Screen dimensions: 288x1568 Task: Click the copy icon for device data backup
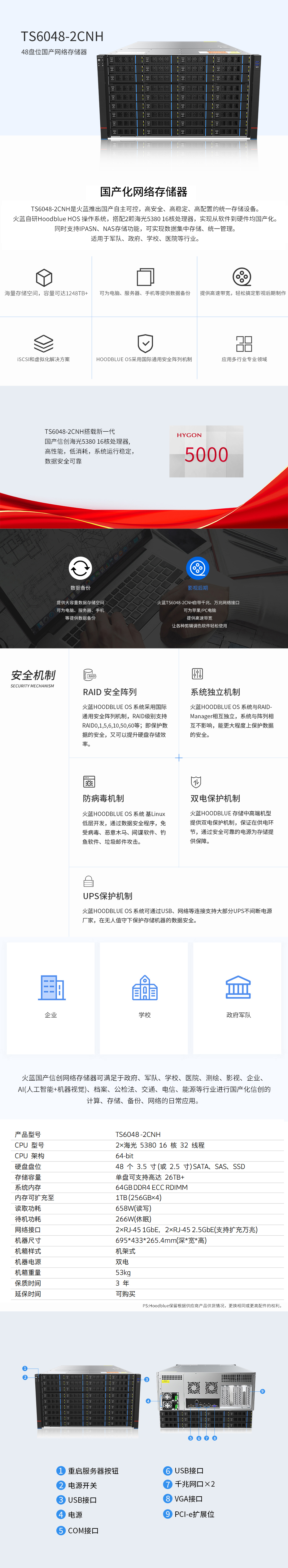pos(145,277)
